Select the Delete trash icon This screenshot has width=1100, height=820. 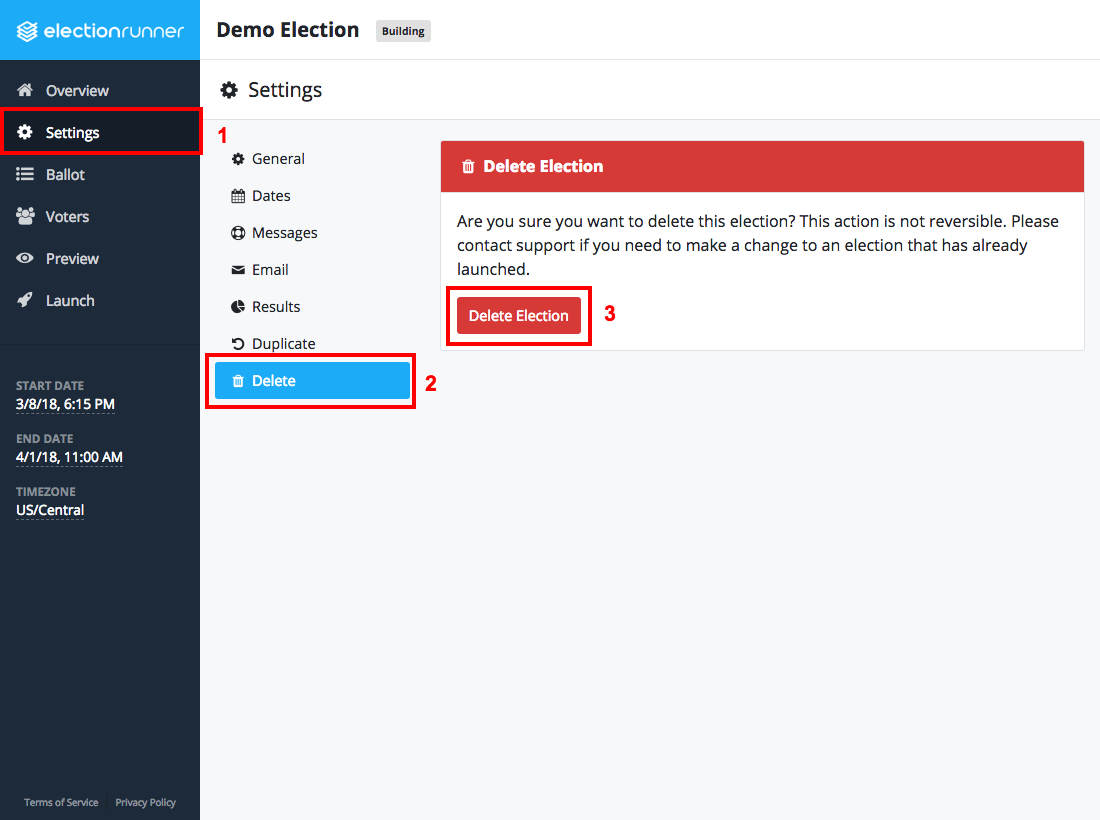tap(238, 380)
